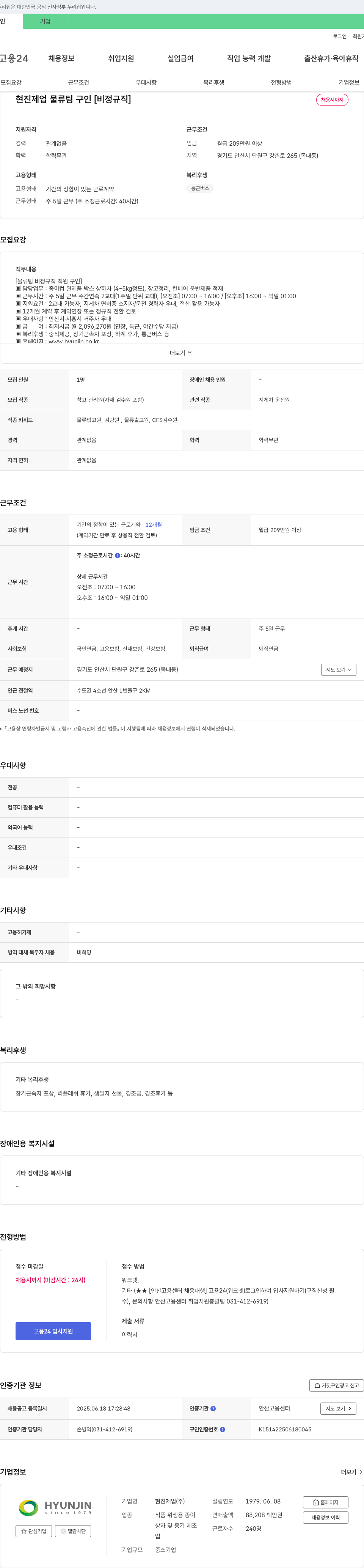Click the 로그인 link
The height and width of the screenshot is (1568, 364).
click(339, 36)
